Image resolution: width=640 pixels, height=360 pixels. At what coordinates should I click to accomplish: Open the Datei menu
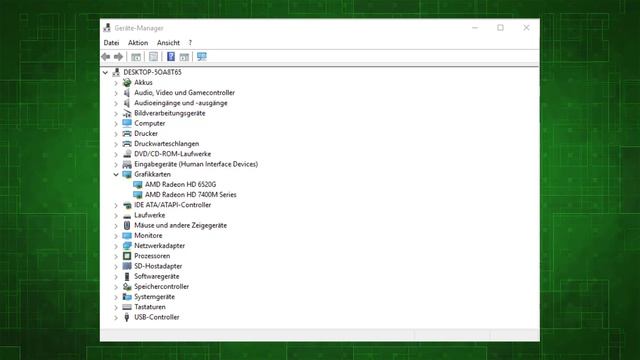tap(111, 42)
